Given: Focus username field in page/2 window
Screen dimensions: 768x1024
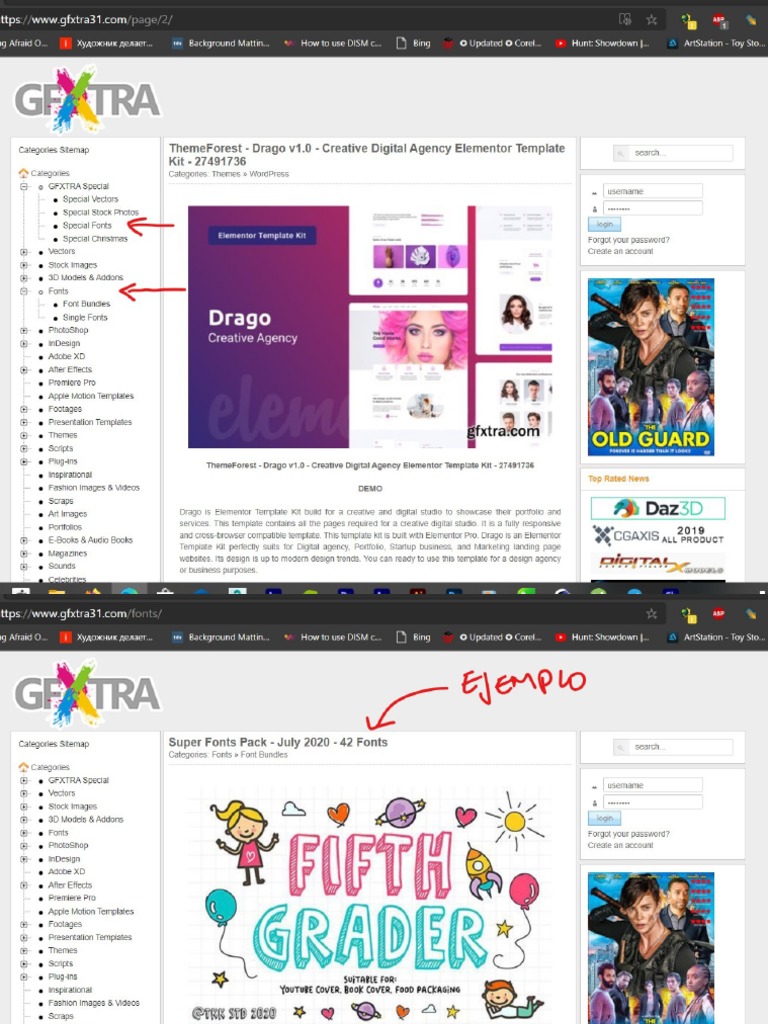Looking at the screenshot, I should (x=652, y=191).
